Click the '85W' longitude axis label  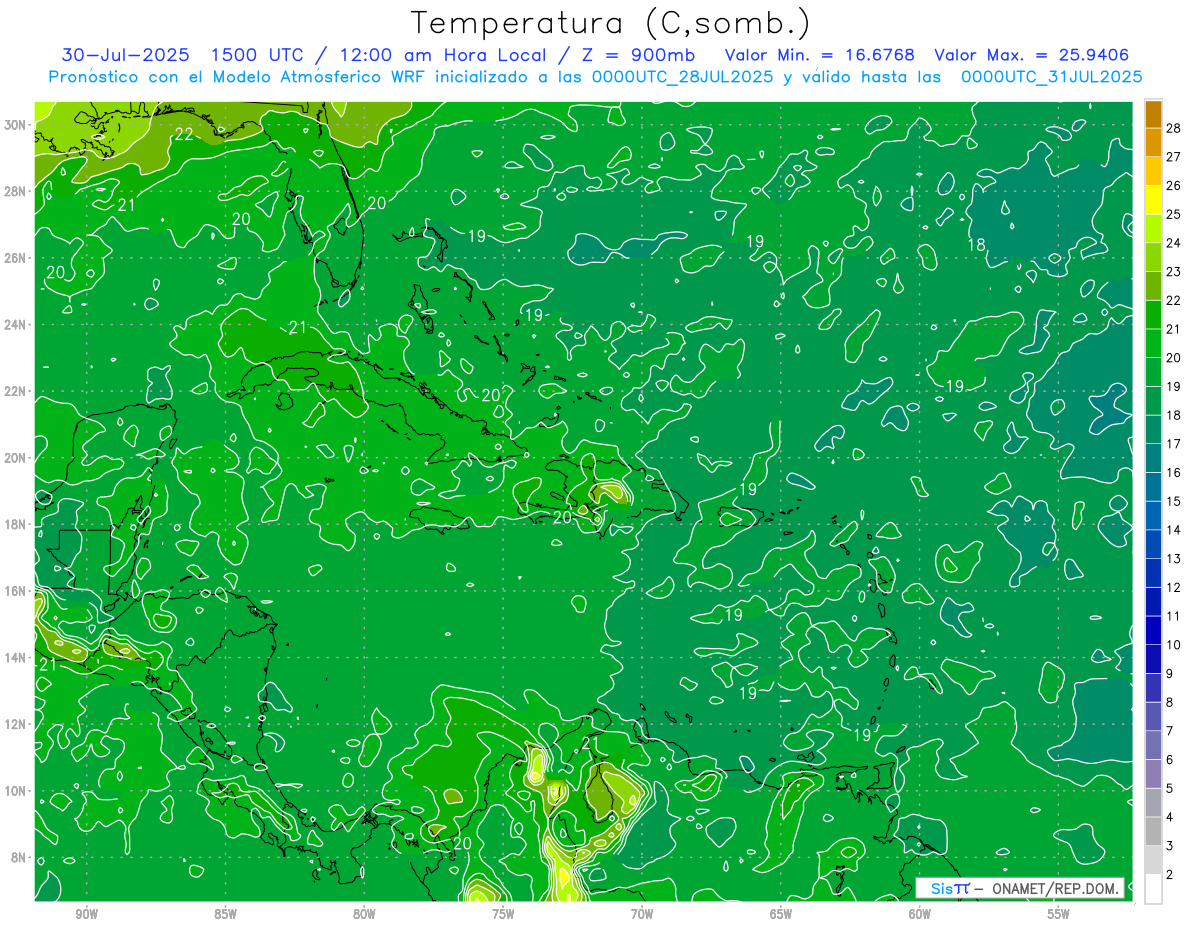[x=226, y=914]
